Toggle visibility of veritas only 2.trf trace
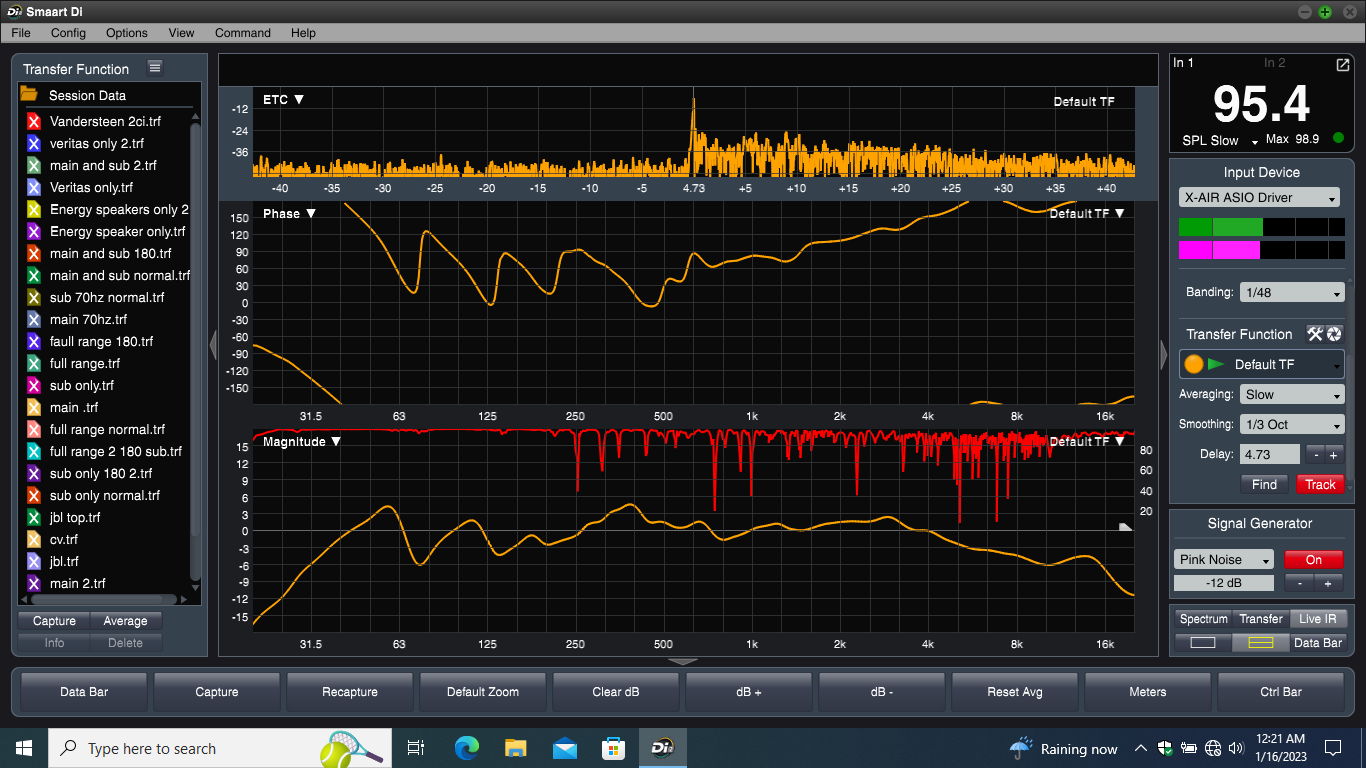Image resolution: width=1366 pixels, height=768 pixels. click(33, 143)
